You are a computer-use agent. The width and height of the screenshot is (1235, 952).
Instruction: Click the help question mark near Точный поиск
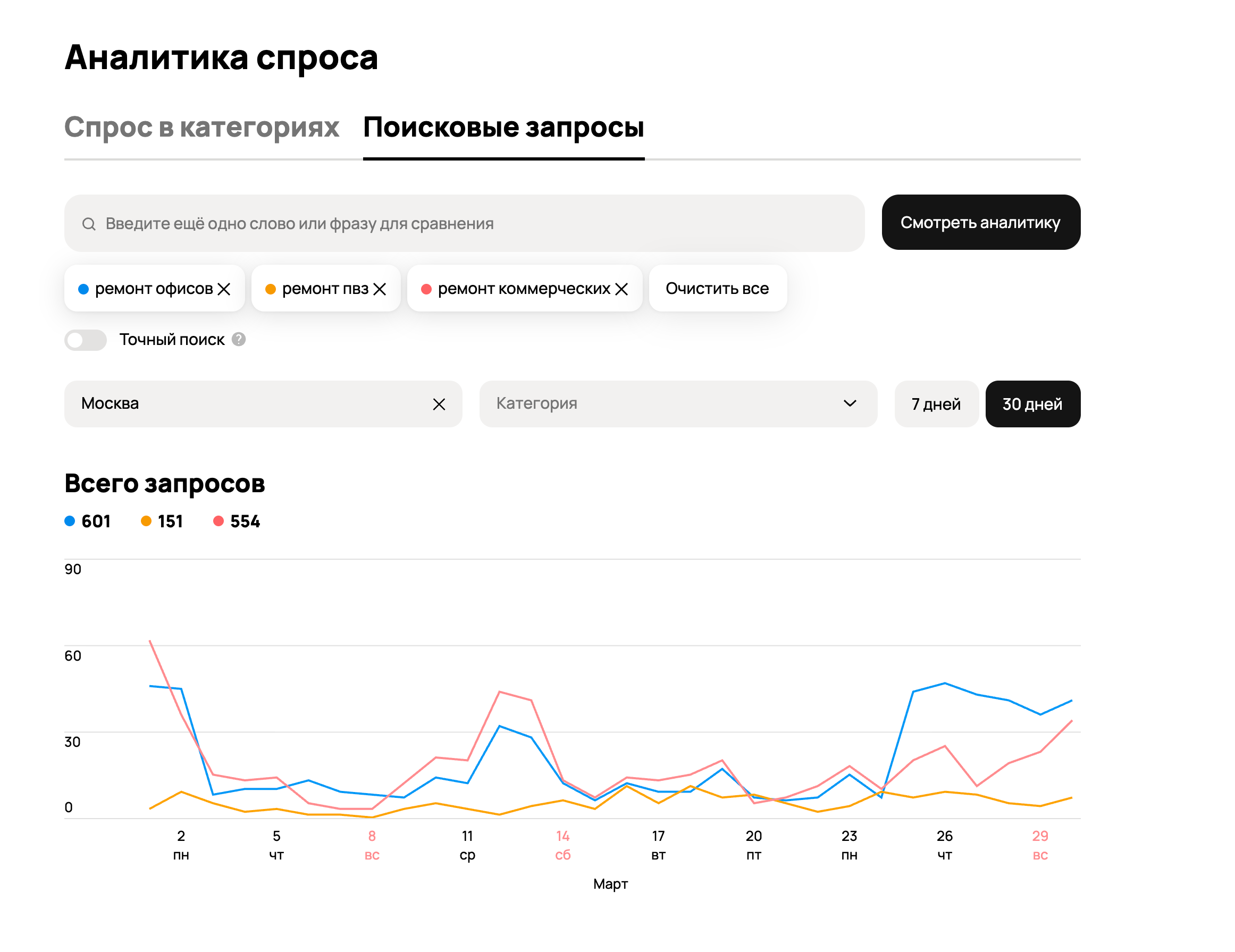coord(239,339)
